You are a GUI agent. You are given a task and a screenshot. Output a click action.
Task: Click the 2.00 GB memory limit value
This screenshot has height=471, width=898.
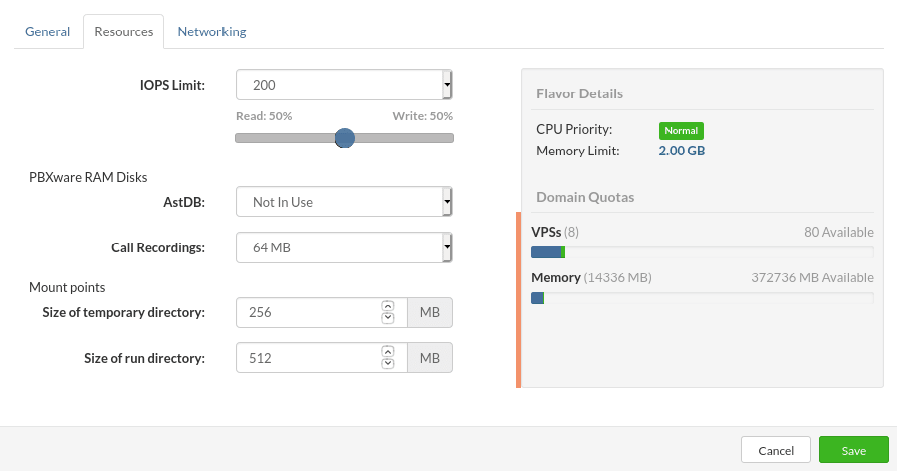[682, 151]
